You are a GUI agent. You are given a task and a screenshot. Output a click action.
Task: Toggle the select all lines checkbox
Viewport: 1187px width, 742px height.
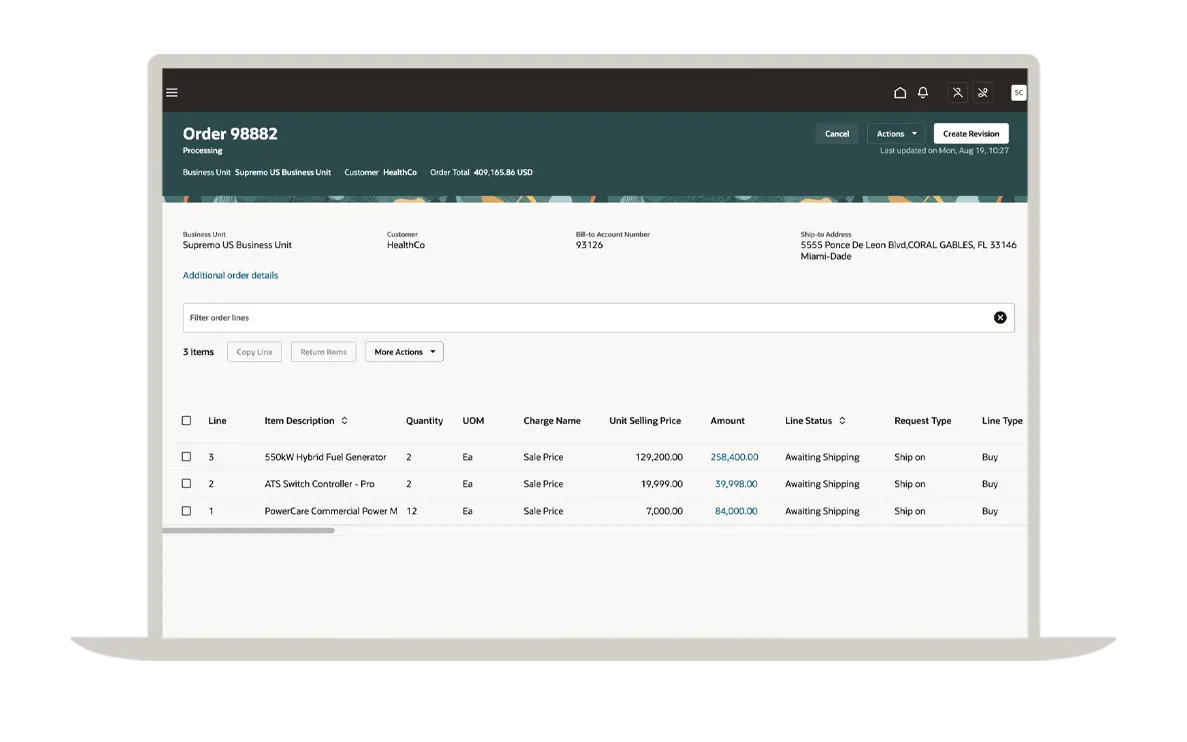[186, 421]
